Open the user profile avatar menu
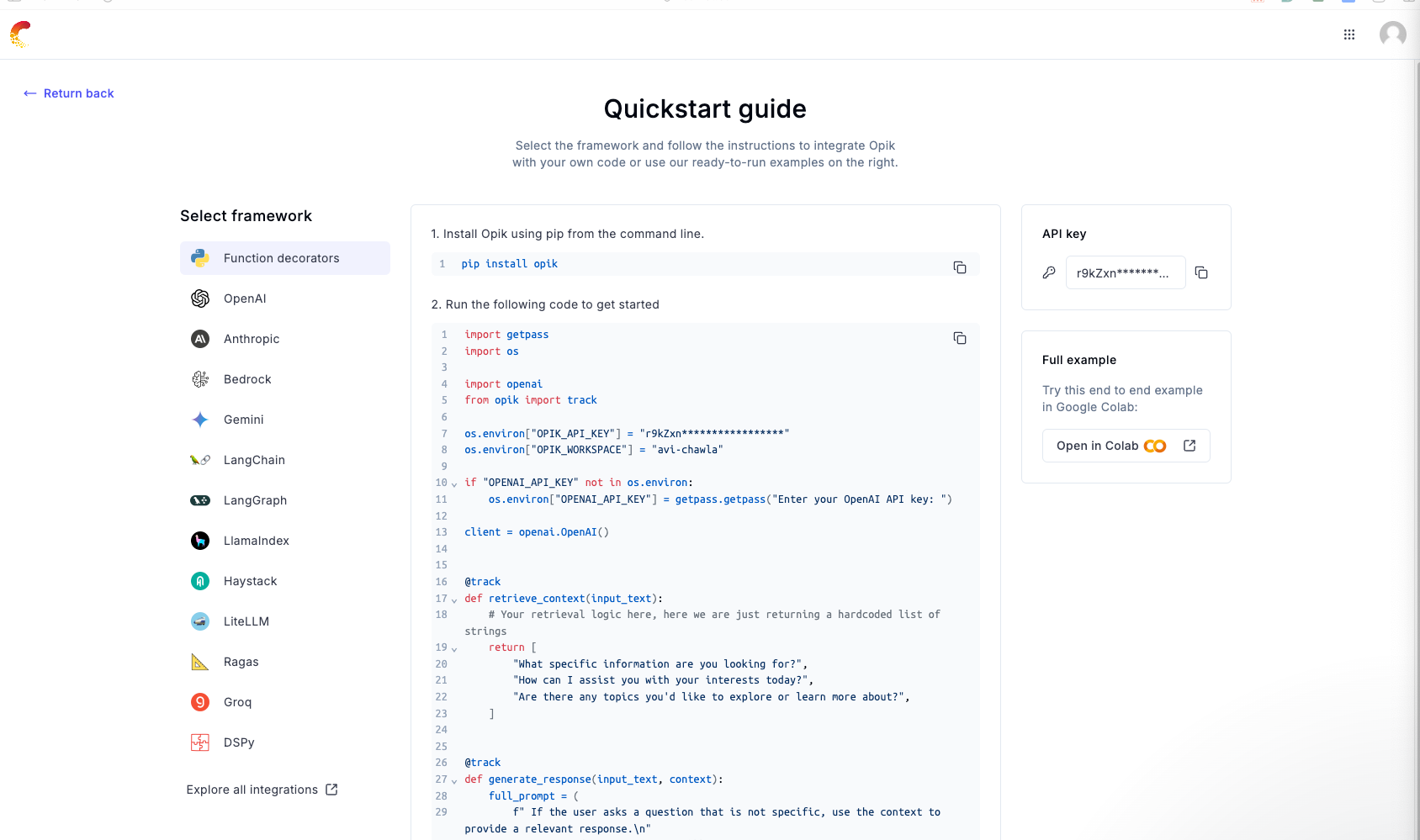Viewport: 1420px width, 840px height. tap(1393, 34)
